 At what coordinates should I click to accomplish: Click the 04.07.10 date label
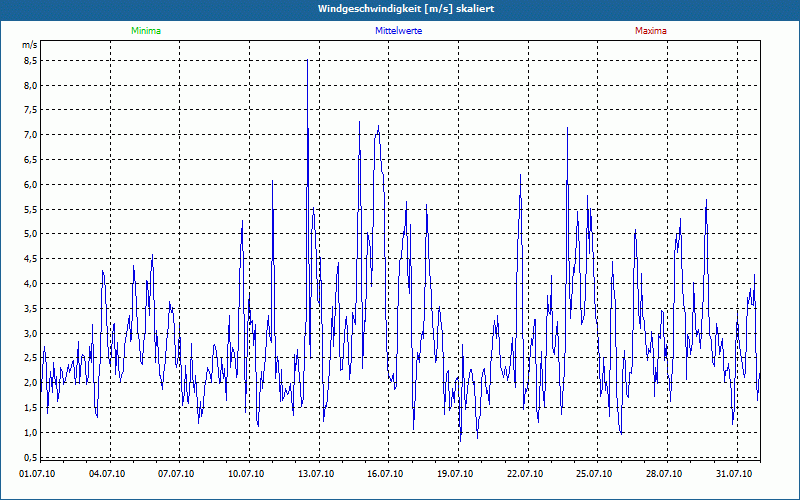click(x=107, y=474)
